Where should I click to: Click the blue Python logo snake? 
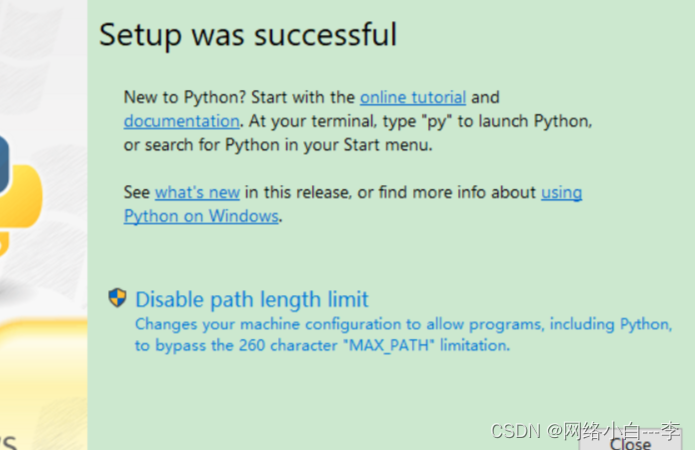[x=4, y=165]
